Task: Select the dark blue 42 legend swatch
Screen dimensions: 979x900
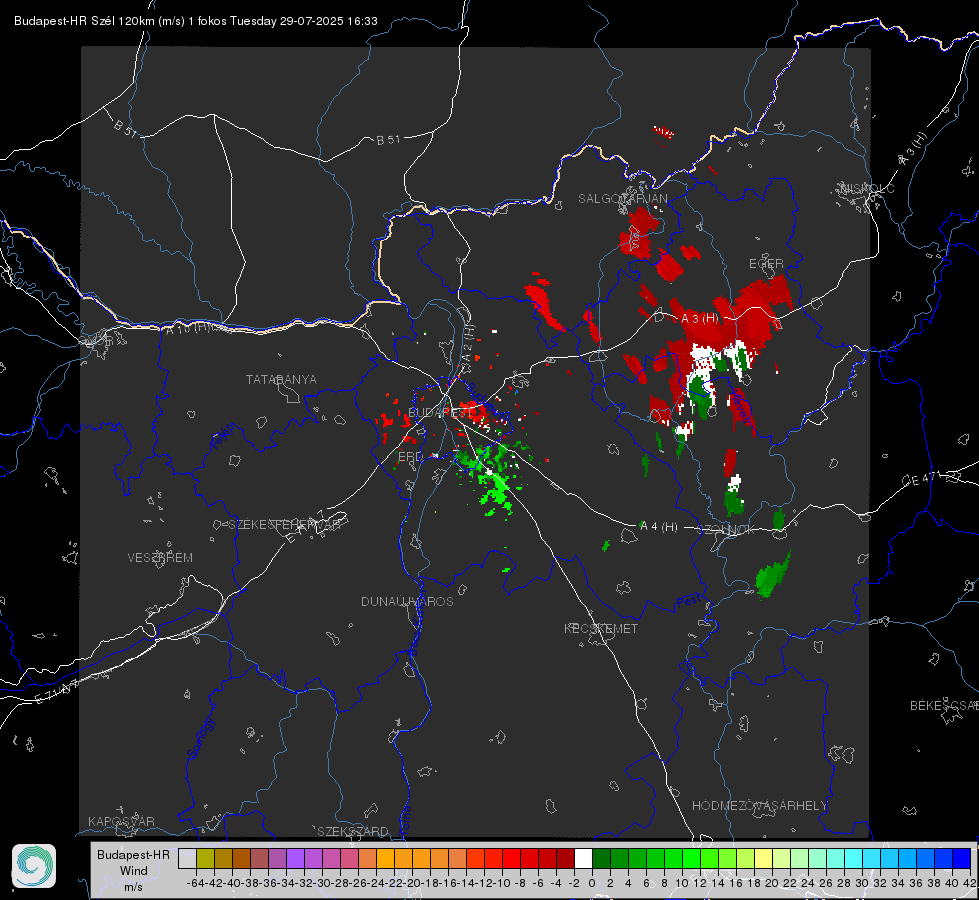Action: tap(962, 858)
